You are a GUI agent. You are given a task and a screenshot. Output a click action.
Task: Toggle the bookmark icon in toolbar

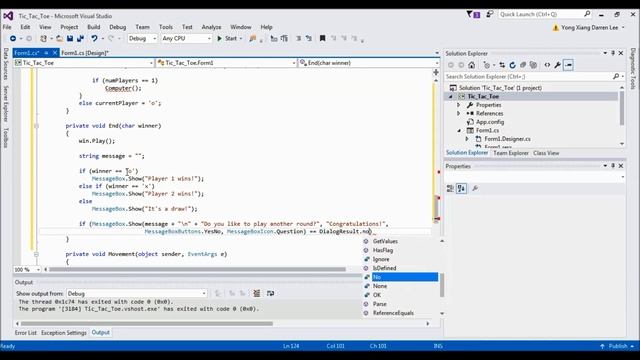[322, 38]
